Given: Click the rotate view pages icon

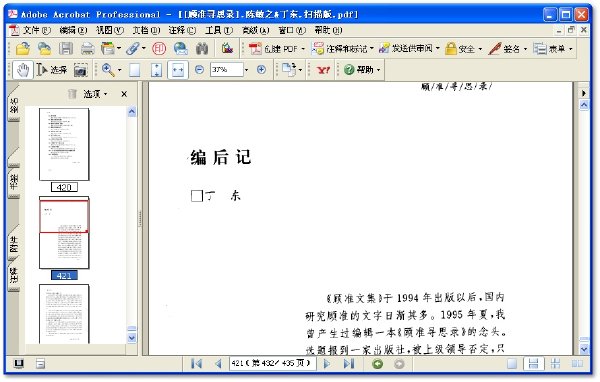Looking at the screenshot, I should coord(289,70).
